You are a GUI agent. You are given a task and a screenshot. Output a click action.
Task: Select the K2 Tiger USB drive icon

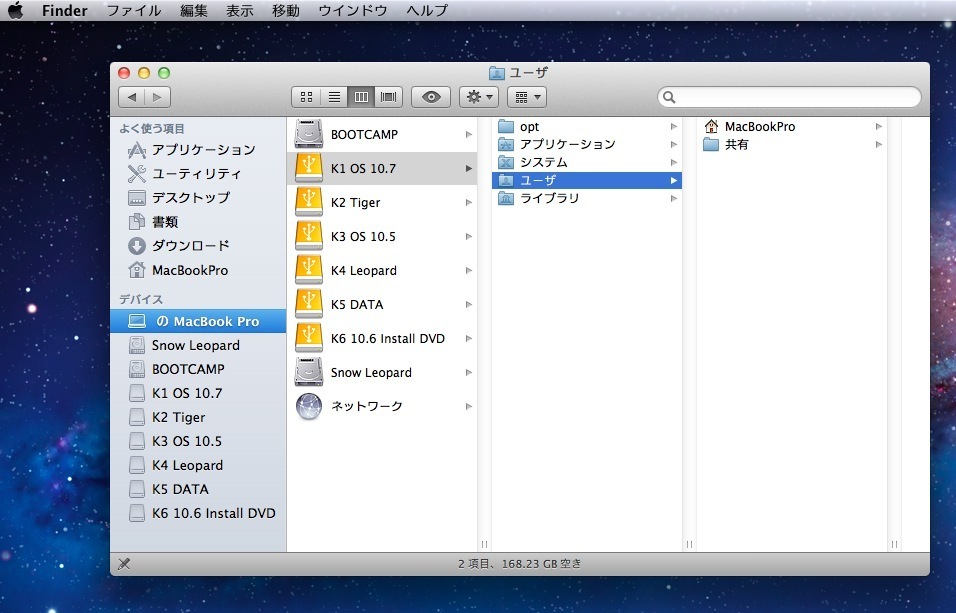click(309, 203)
